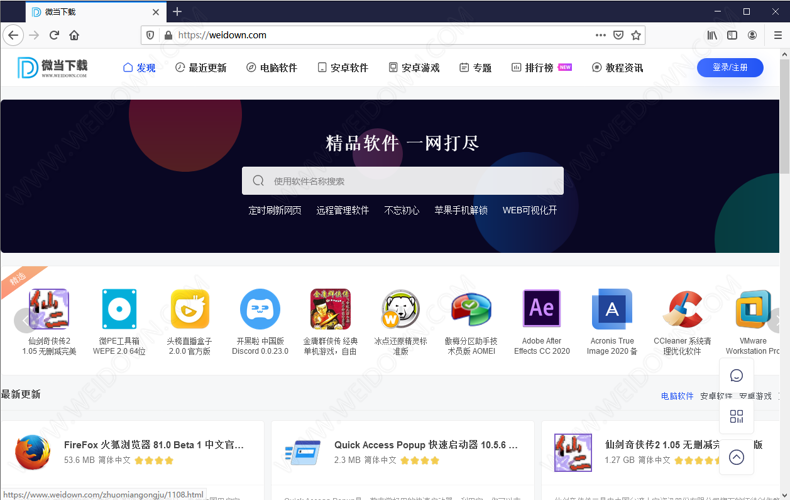This screenshot has width=790, height=500.
Task: Open the QR code floating button
Action: (x=736, y=416)
